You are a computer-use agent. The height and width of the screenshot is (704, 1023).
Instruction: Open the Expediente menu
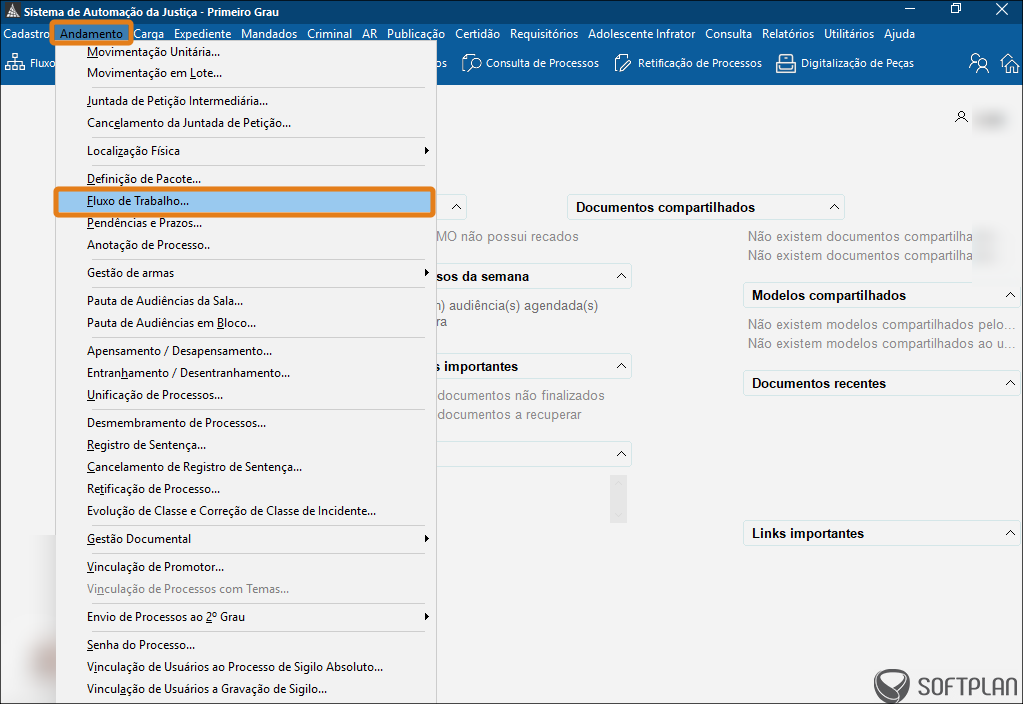tap(202, 34)
